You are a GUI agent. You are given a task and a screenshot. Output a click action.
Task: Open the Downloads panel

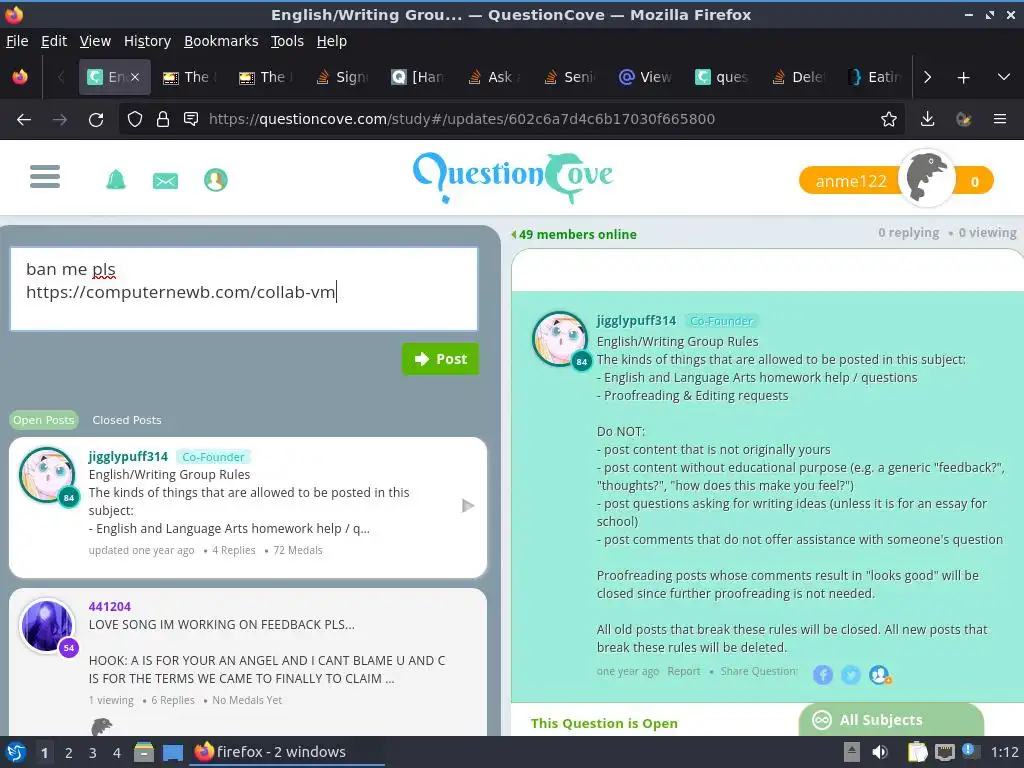927,119
